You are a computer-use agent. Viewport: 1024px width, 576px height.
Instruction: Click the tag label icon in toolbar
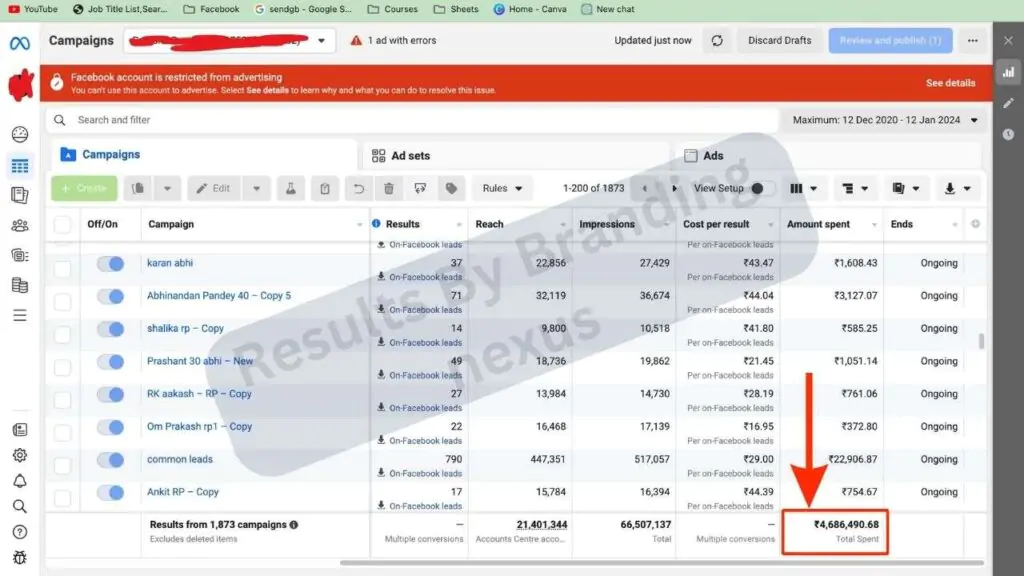451,188
